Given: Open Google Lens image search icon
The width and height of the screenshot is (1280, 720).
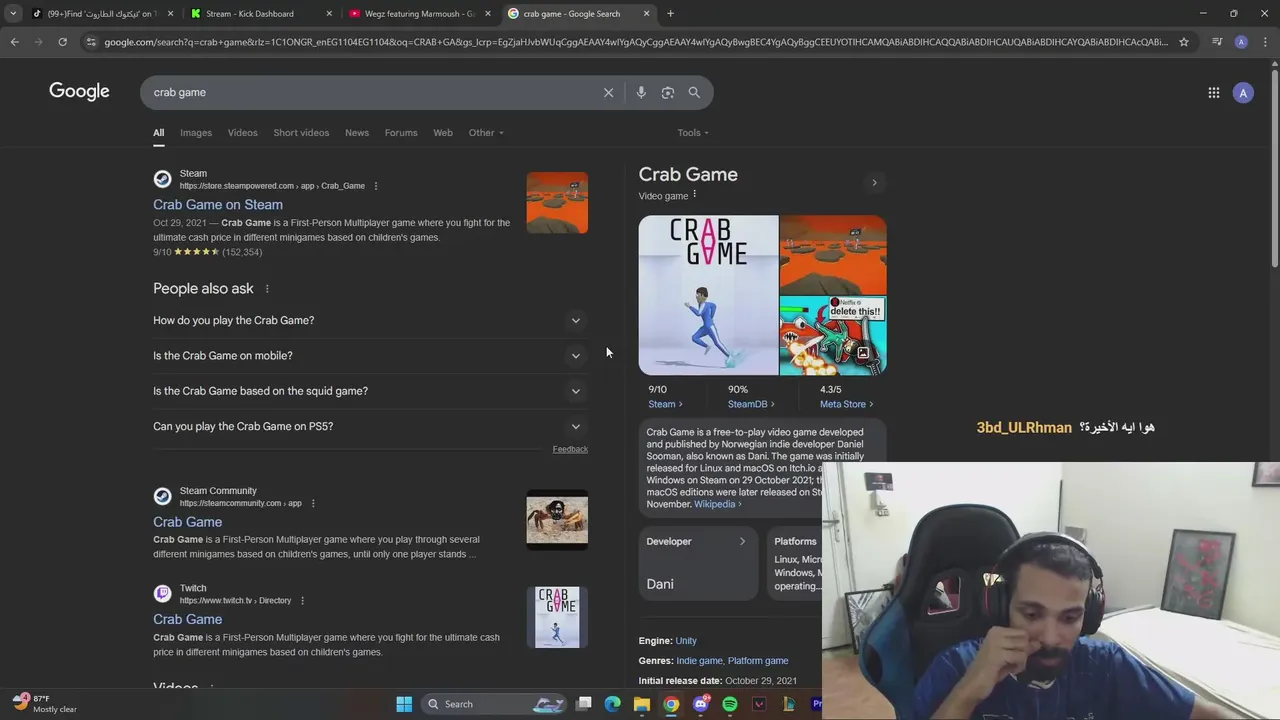Looking at the screenshot, I should pyautogui.click(x=668, y=92).
